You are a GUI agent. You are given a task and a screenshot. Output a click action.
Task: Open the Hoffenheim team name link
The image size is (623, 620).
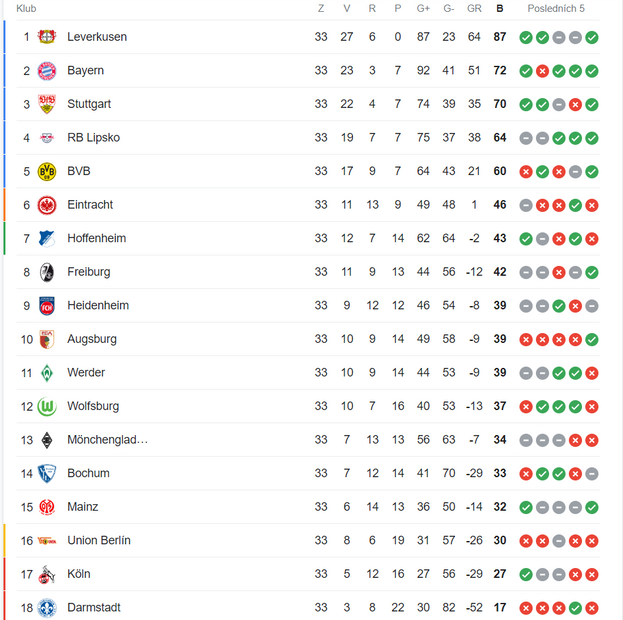pos(96,238)
